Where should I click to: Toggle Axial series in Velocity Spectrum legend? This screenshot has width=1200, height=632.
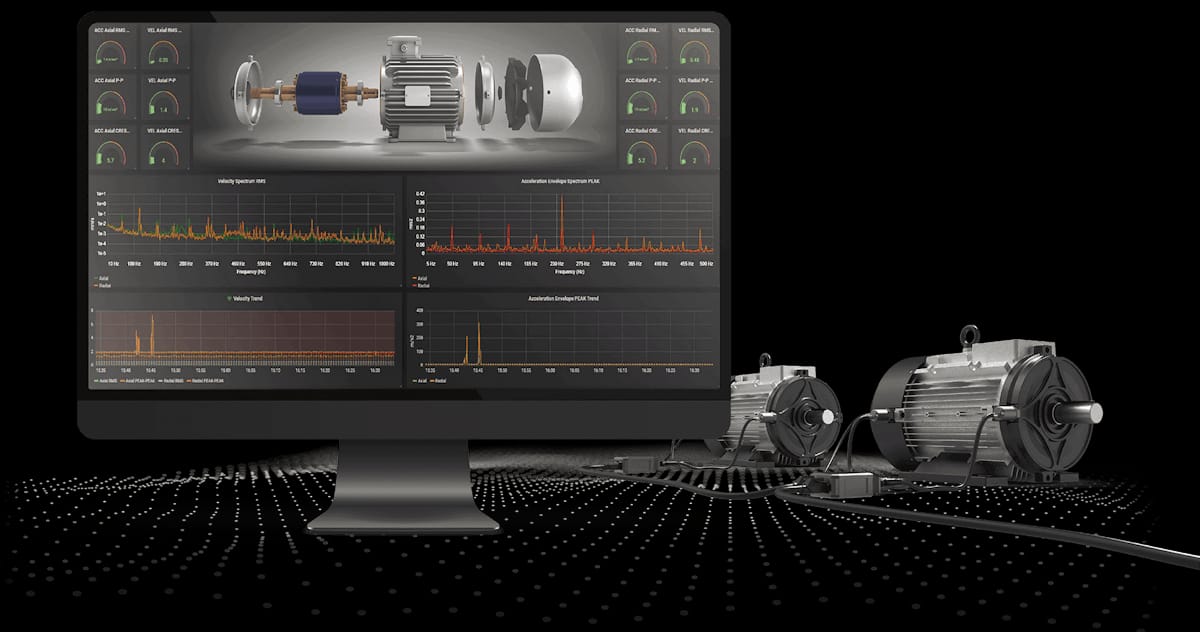pos(102,277)
